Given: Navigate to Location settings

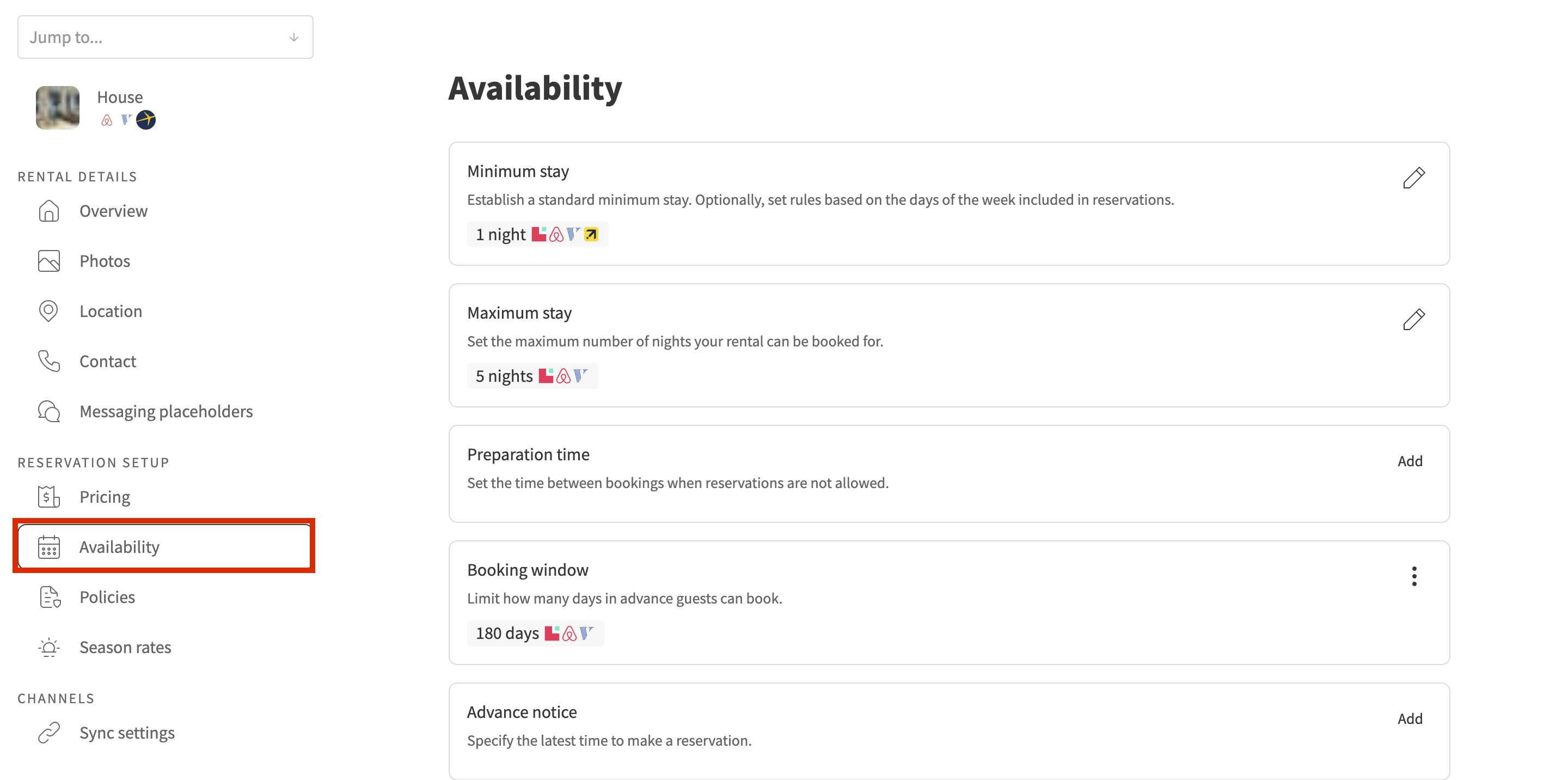Looking at the screenshot, I should 111,311.
